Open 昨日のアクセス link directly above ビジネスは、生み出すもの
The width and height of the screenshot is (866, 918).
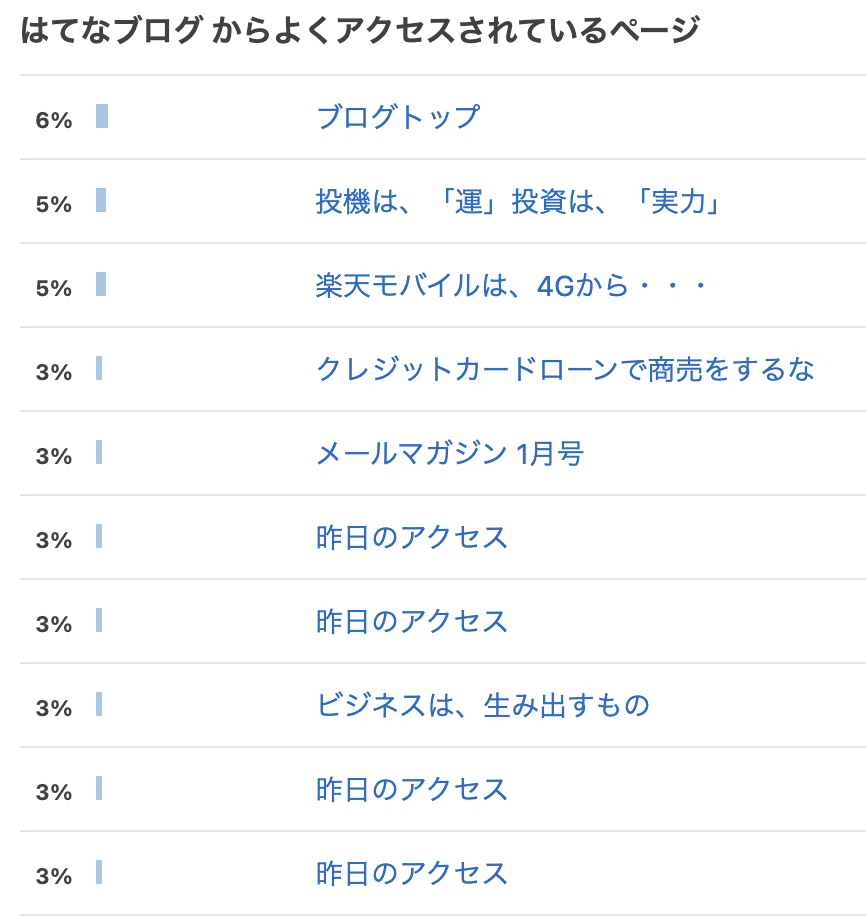click(412, 621)
